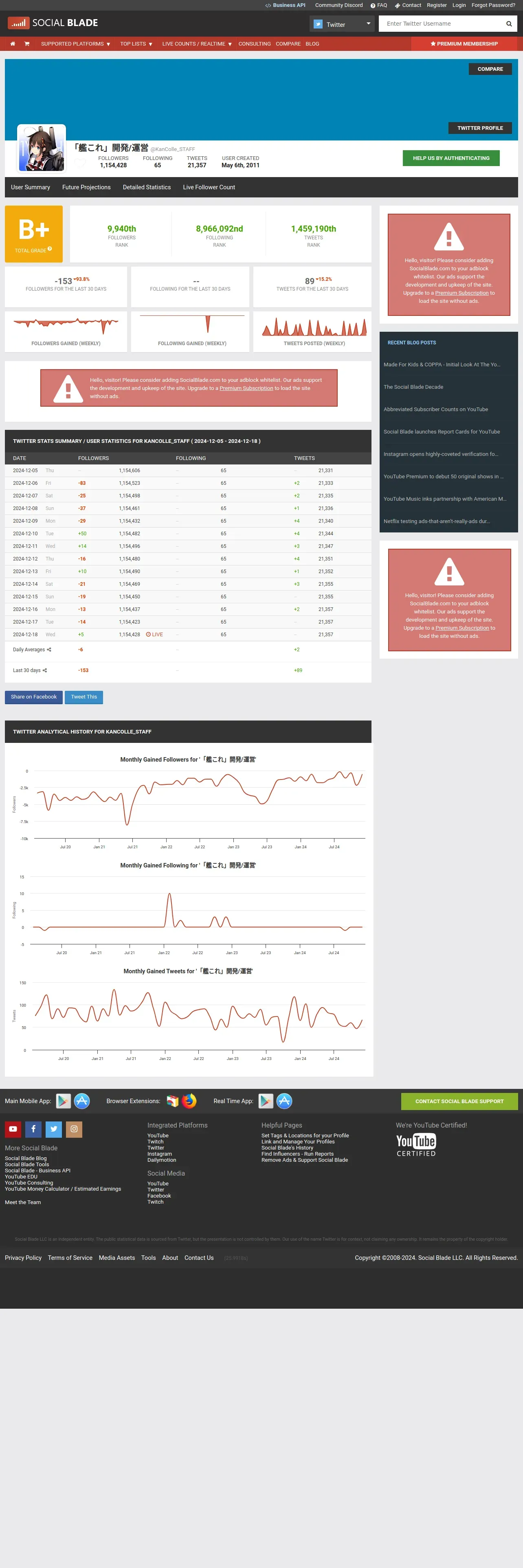Click the LIVE indicator on 2024-12-18 row
The height and width of the screenshot is (1568, 523).
pyautogui.click(x=155, y=634)
